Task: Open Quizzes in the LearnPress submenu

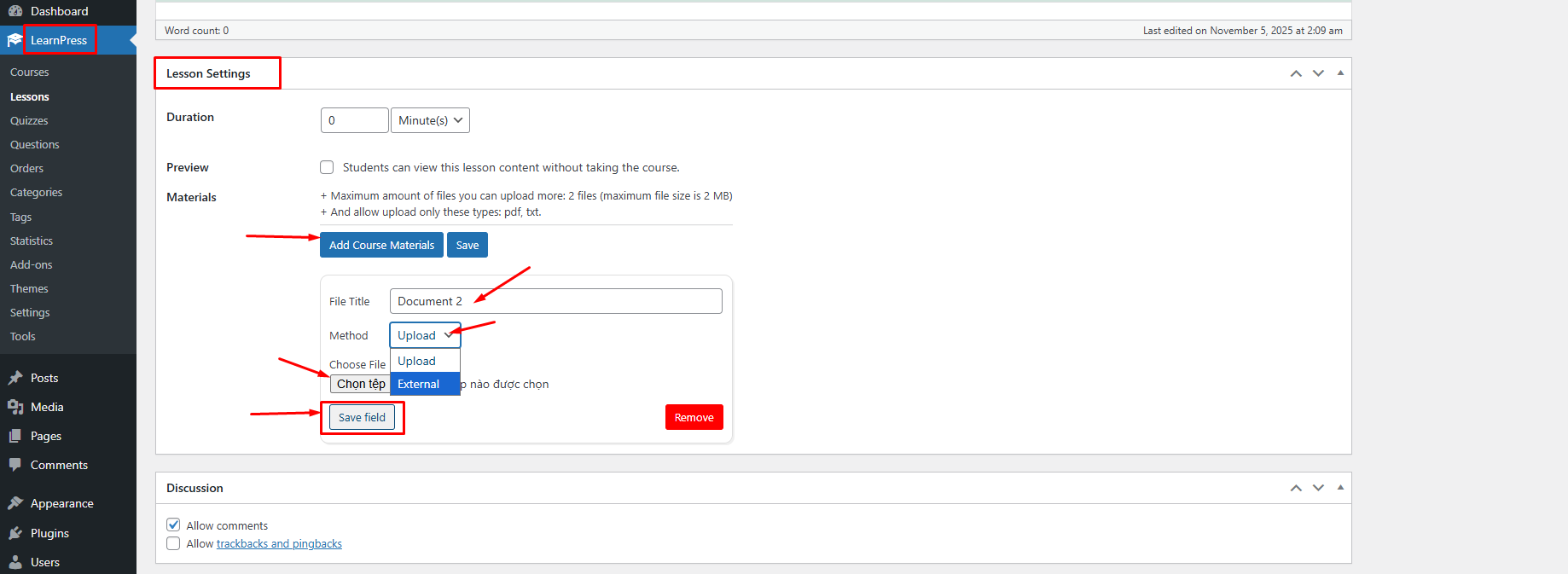Action: click(x=29, y=120)
